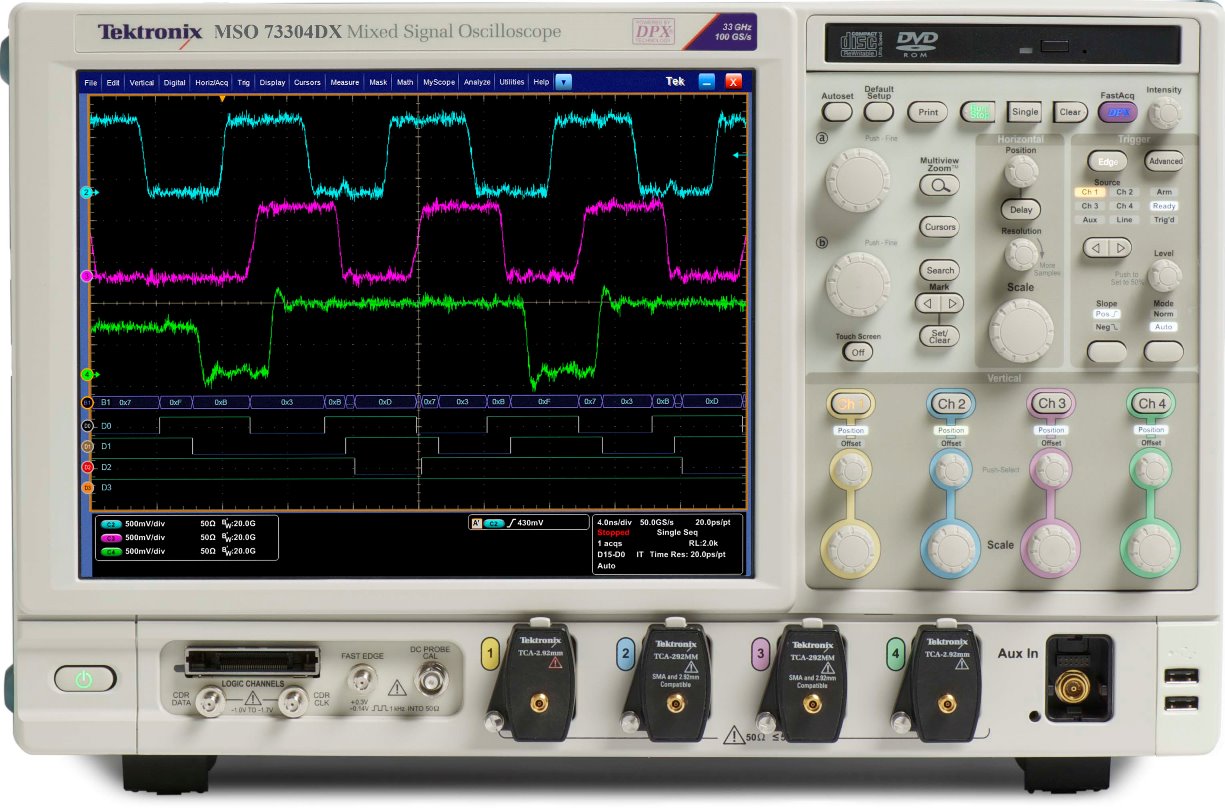Viewport: 1225px width, 811px height.
Task: Toggle channel 1 with the Ch 1 button
Action: [x=850, y=403]
